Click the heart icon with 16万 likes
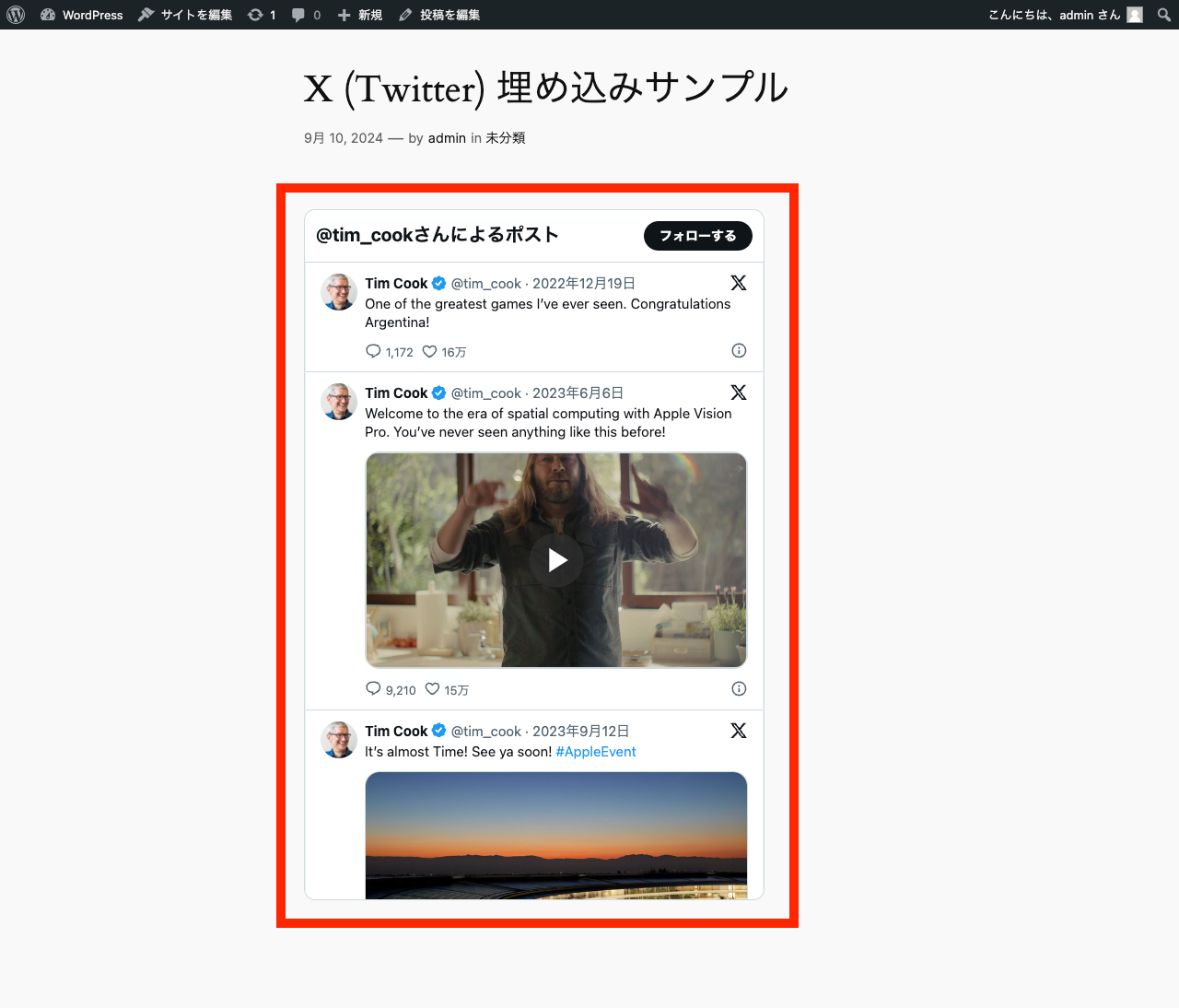 point(429,351)
